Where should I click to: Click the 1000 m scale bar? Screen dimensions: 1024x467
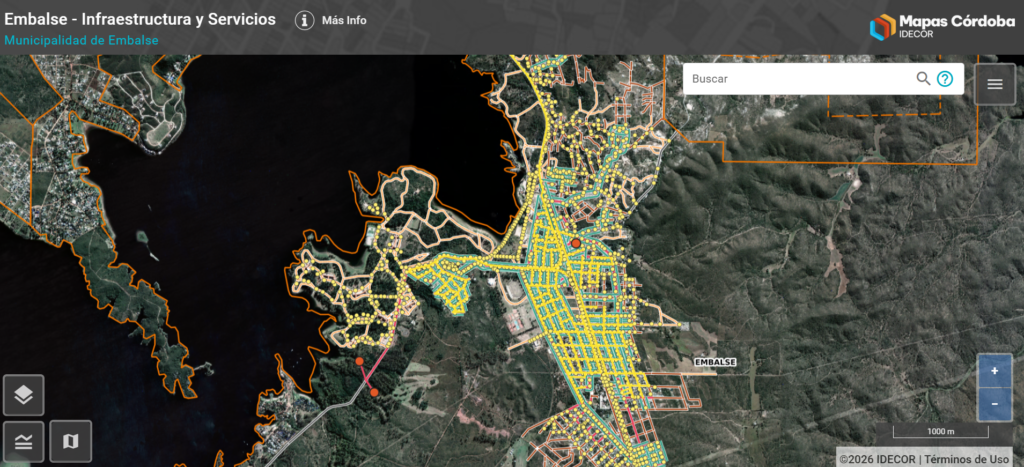point(942,432)
